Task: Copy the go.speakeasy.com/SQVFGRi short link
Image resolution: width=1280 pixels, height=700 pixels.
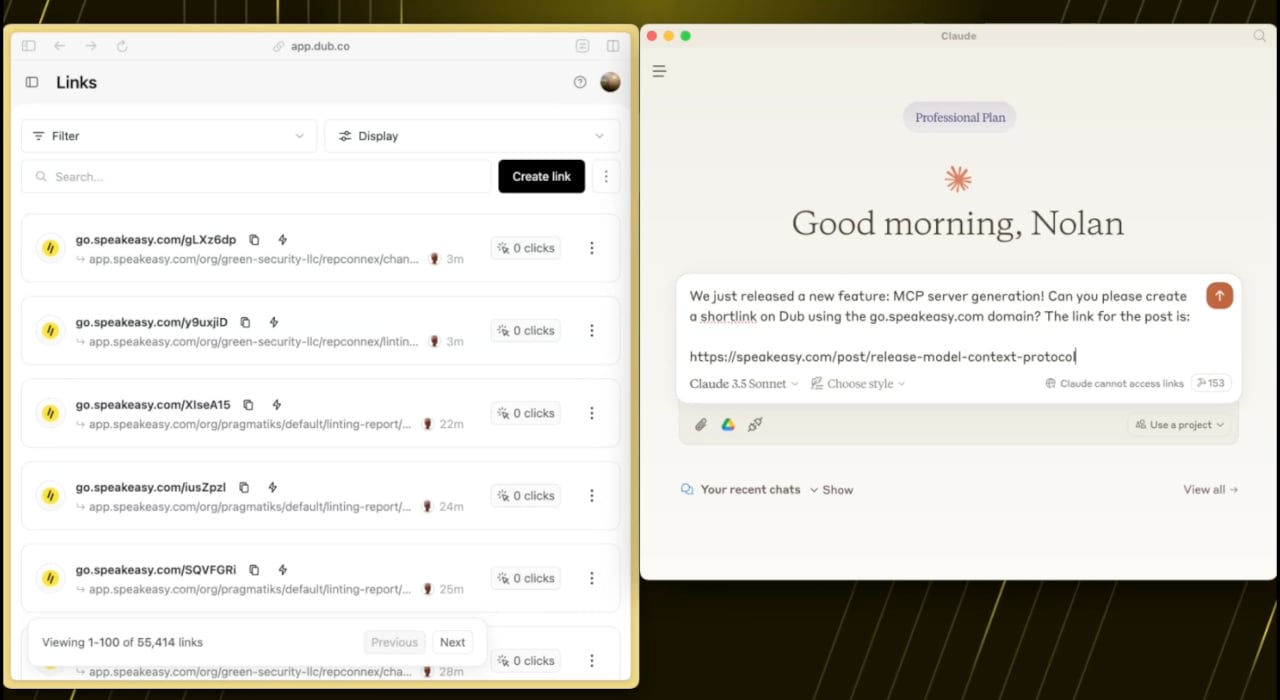Action: click(254, 570)
